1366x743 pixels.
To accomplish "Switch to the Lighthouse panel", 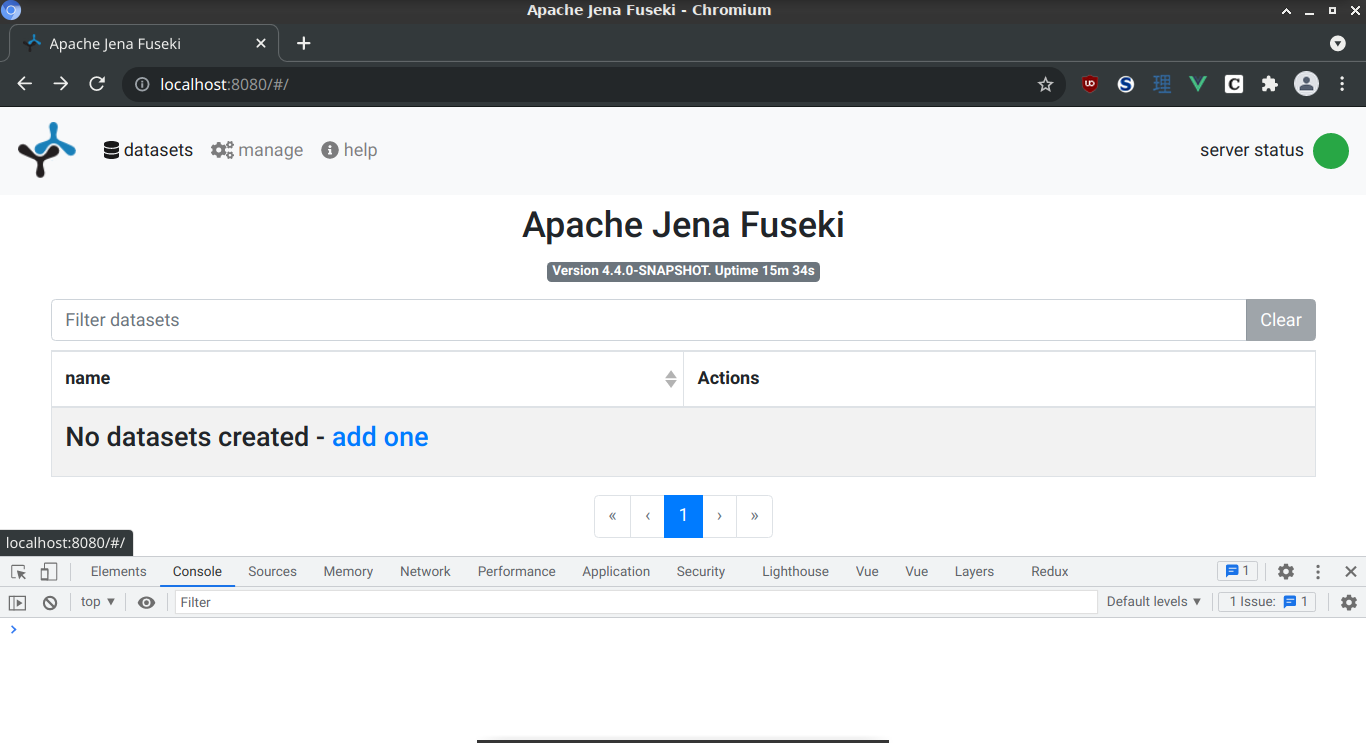I will (x=795, y=572).
